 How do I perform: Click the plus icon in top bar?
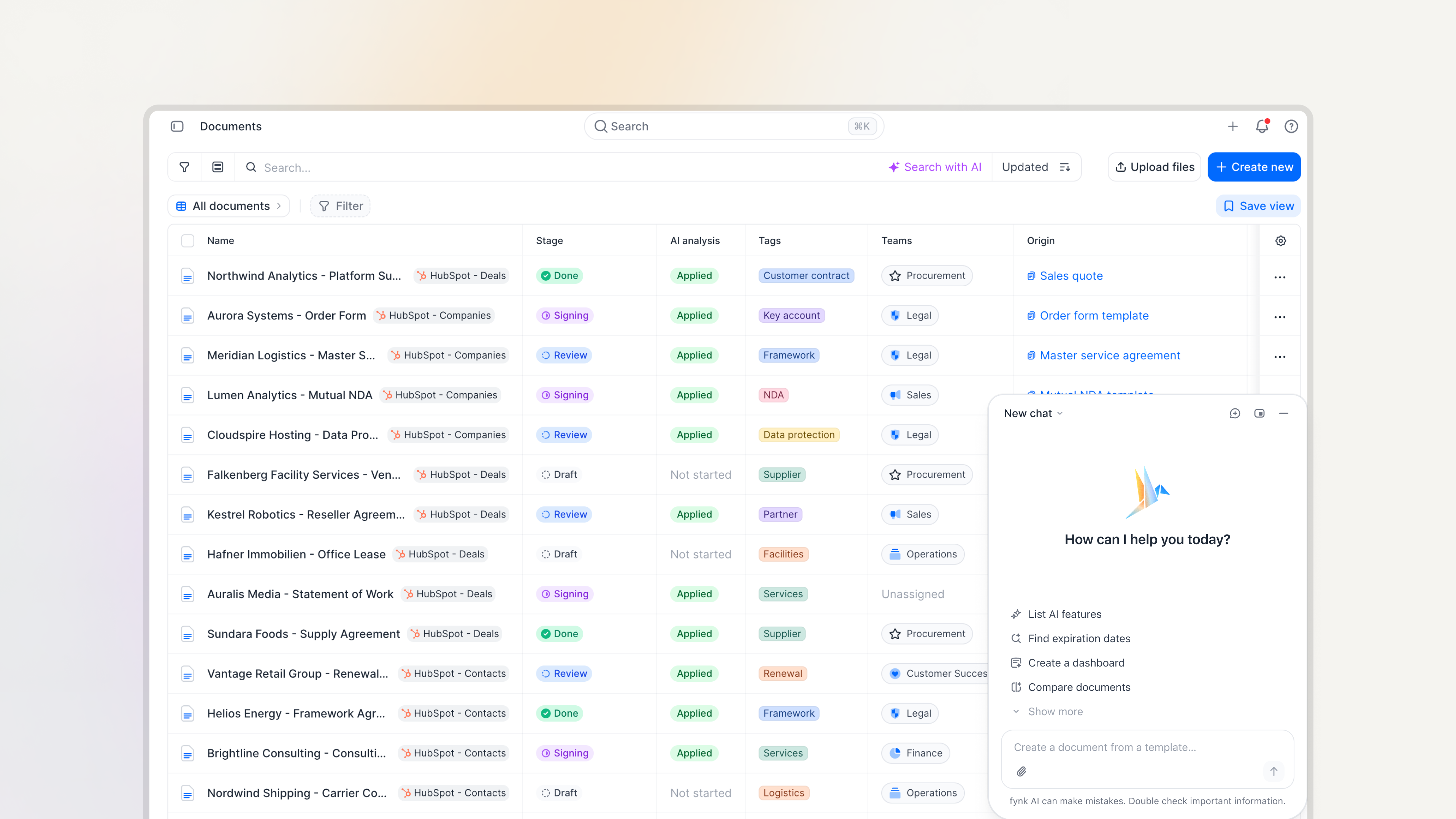coord(1233,127)
